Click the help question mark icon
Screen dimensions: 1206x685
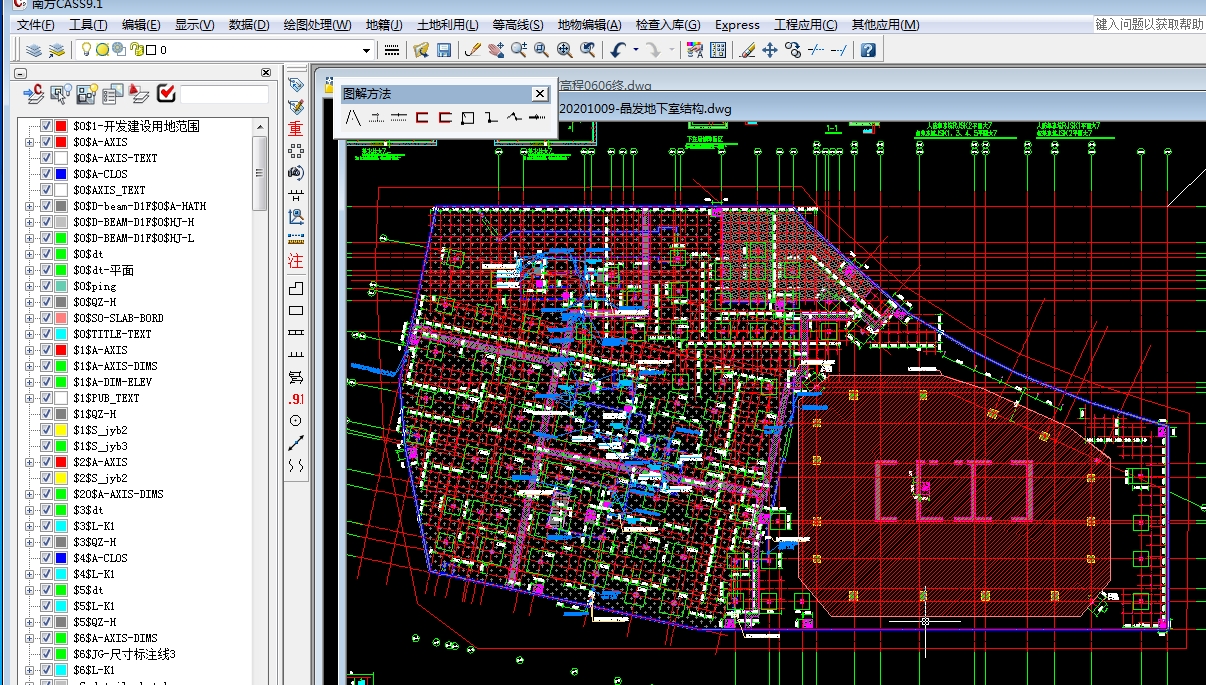868,50
